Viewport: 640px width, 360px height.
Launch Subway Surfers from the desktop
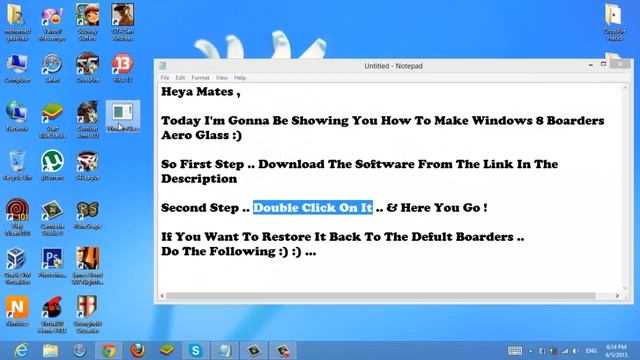coord(87,22)
